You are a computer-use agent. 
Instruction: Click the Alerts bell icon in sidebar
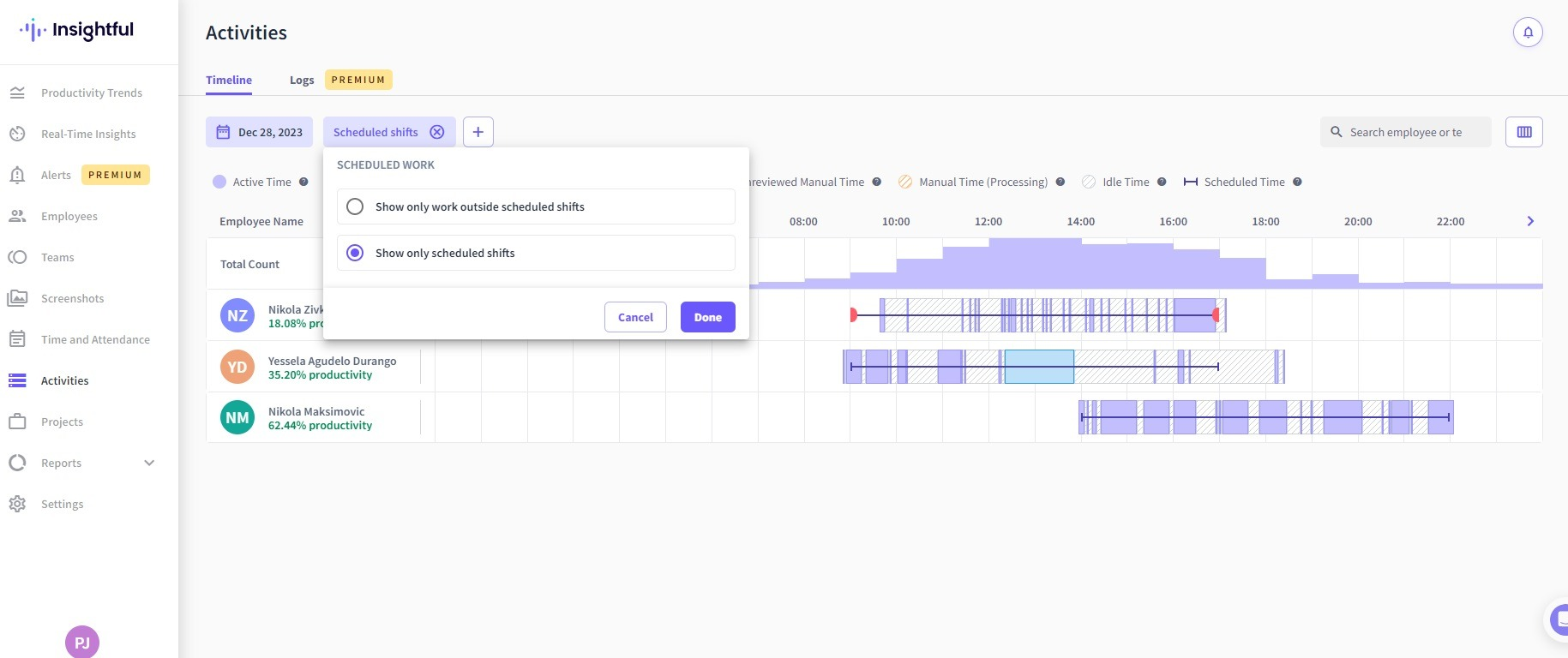click(x=17, y=175)
